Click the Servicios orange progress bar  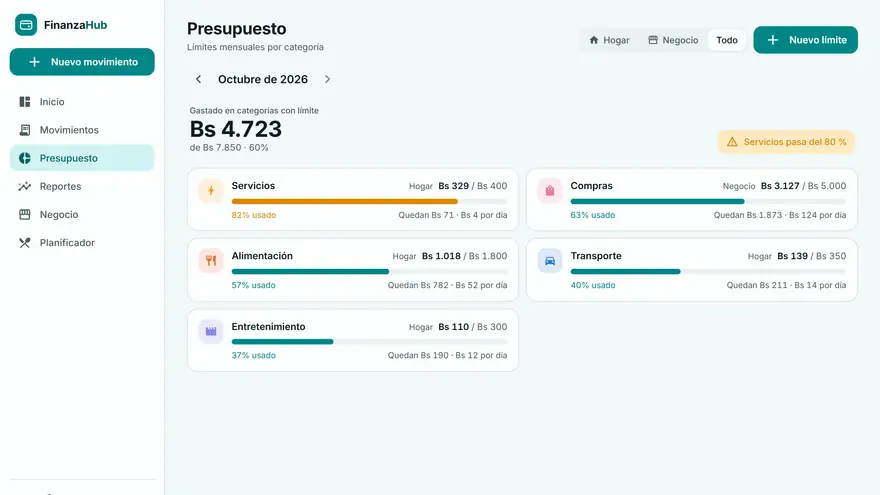(369, 201)
